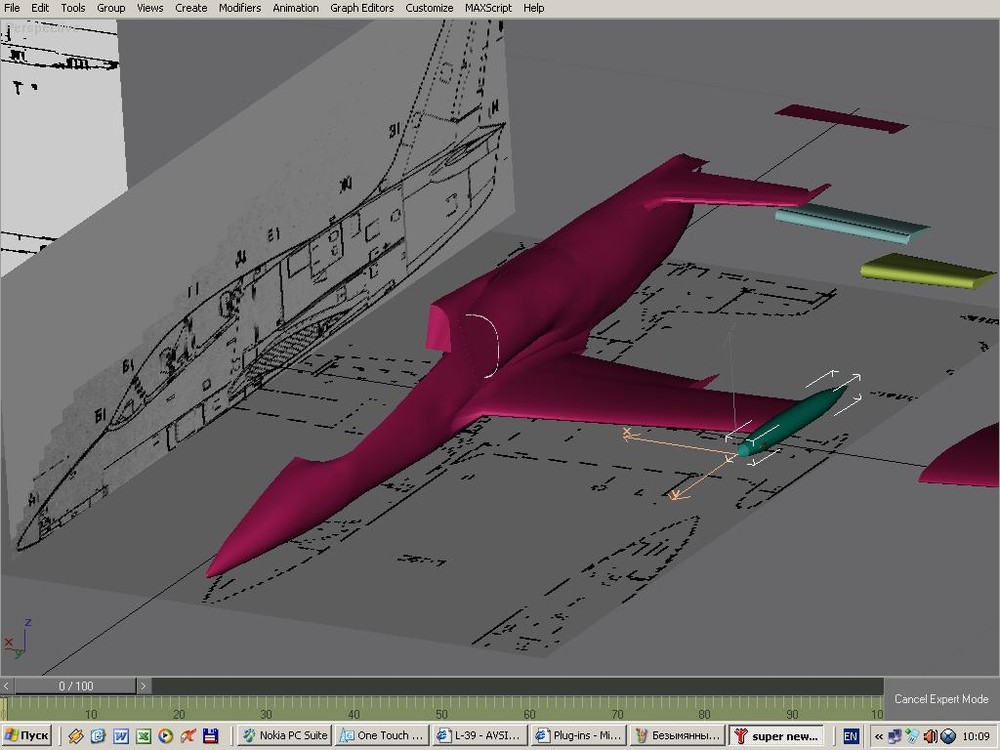Click the EN language indicator

click(851, 736)
